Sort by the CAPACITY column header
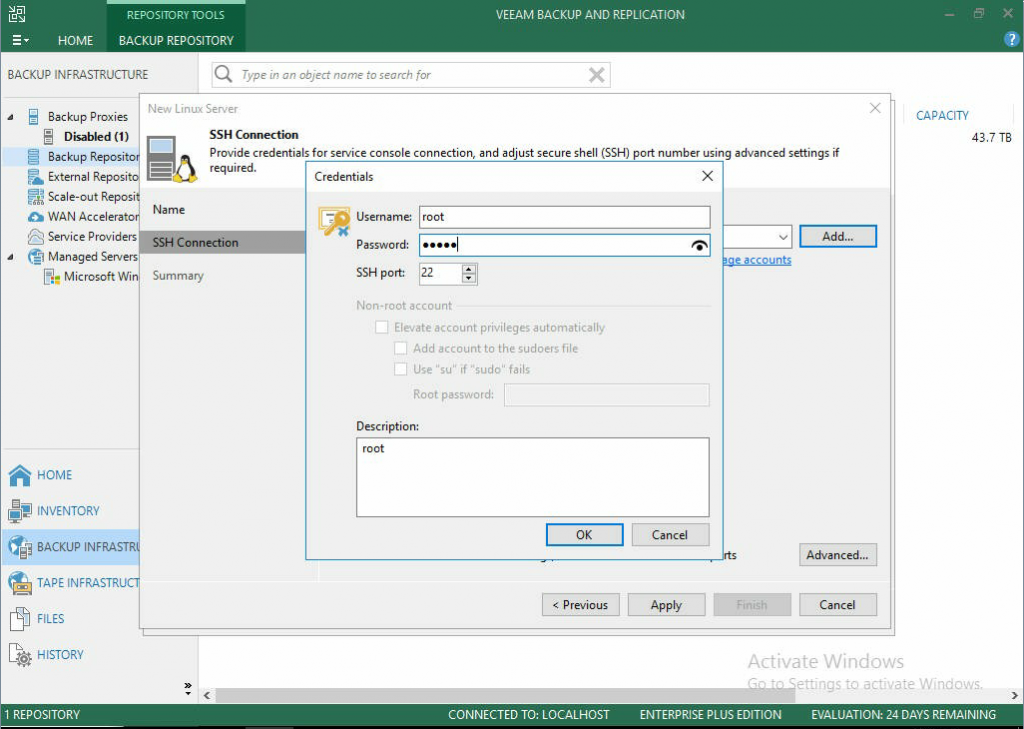The image size is (1024, 729). pyautogui.click(x=942, y=116)
